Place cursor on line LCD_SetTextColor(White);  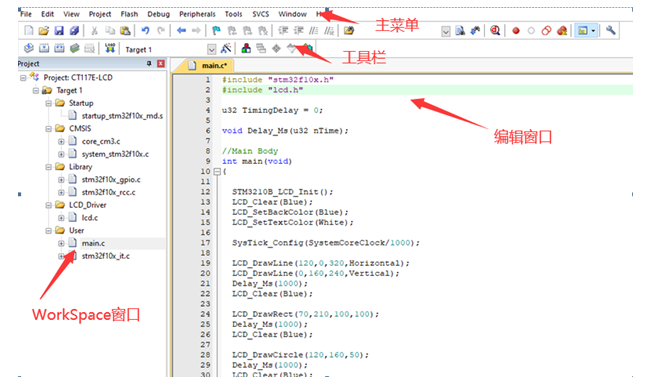click(x=293, y=222)
